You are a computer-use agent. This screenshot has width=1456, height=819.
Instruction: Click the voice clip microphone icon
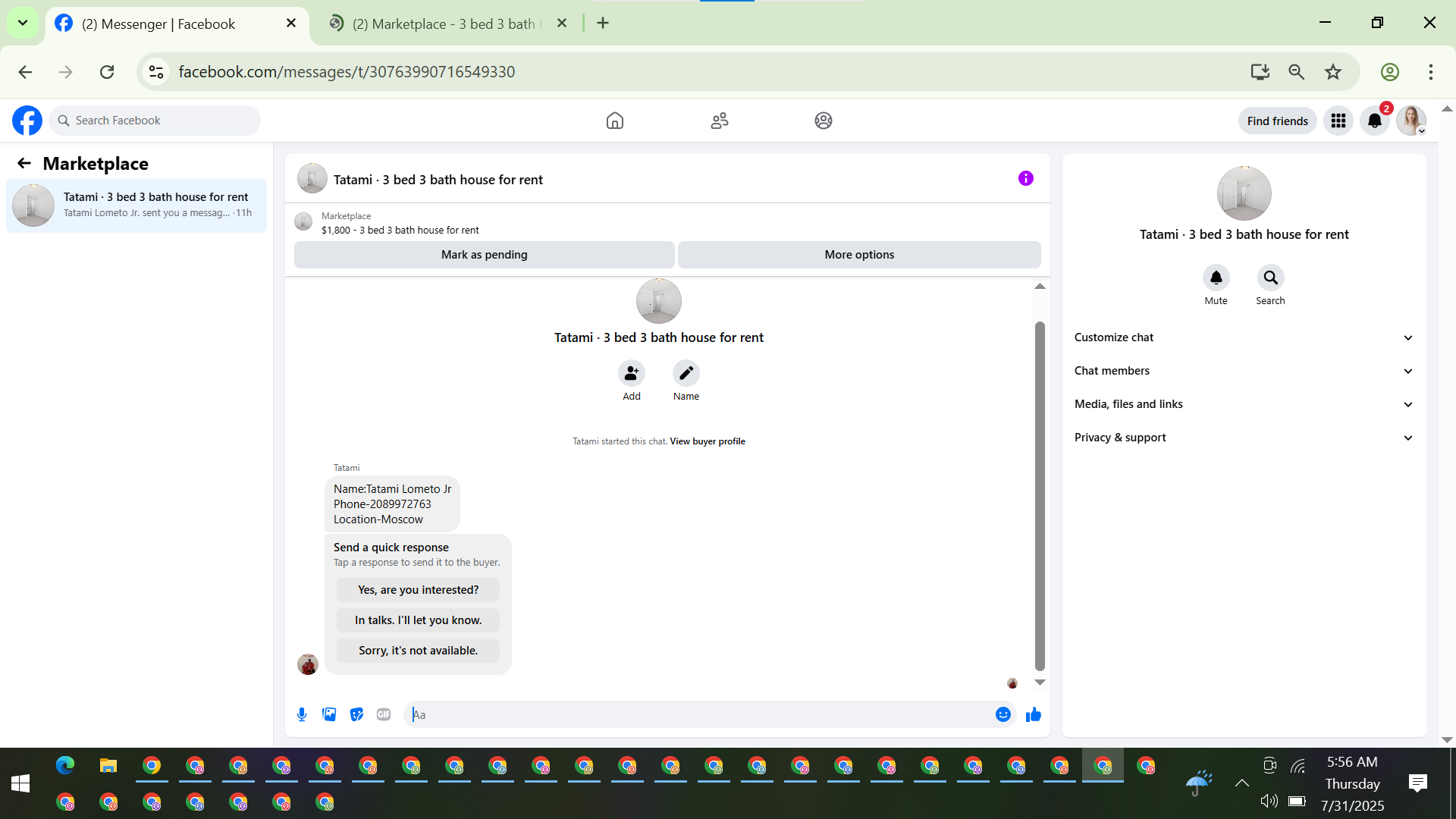click(x=302, y=714)
